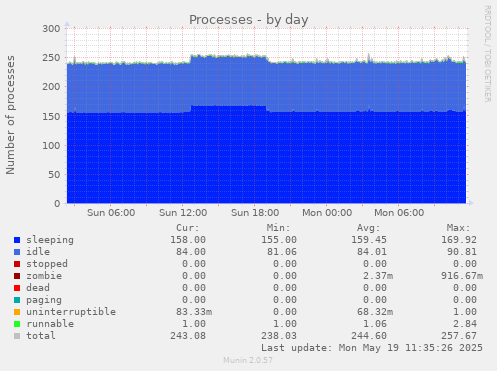Click uninterruptible current value 83.33m
Viewport: 497px width, 371px height.
194,312
